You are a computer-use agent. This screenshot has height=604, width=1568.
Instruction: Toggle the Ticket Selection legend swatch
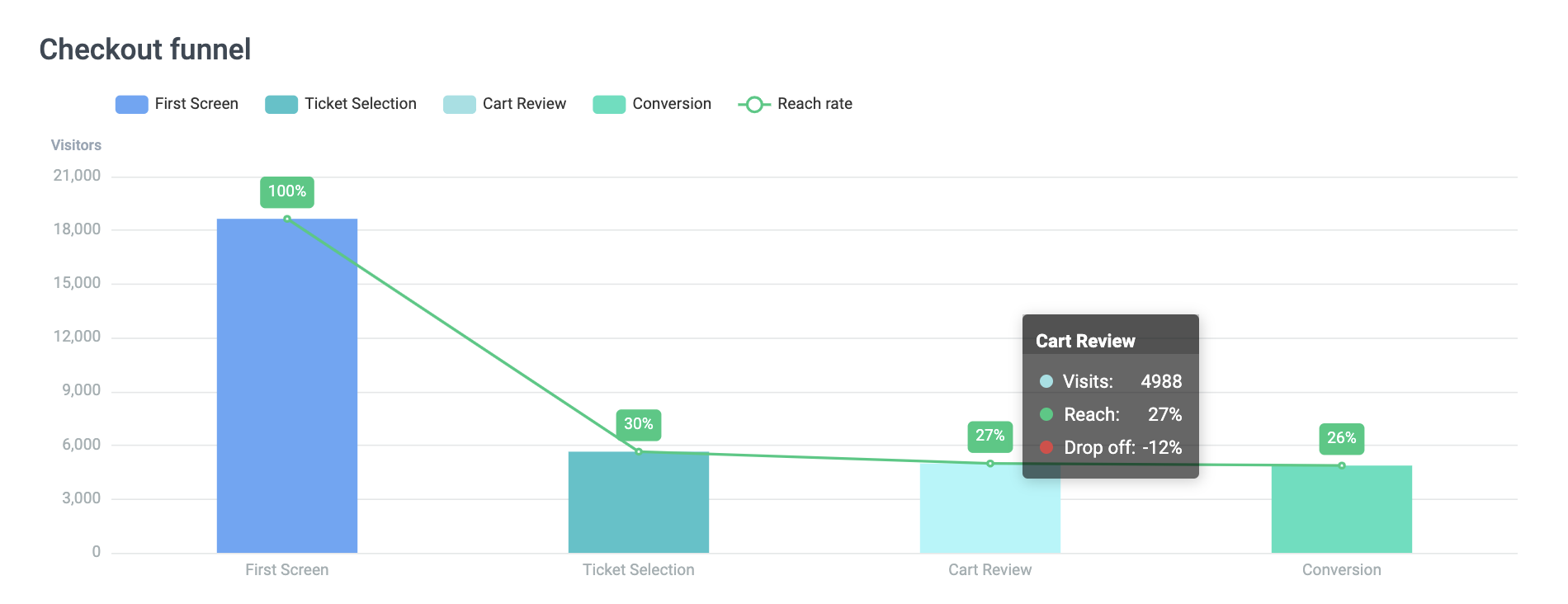point(281,104)
